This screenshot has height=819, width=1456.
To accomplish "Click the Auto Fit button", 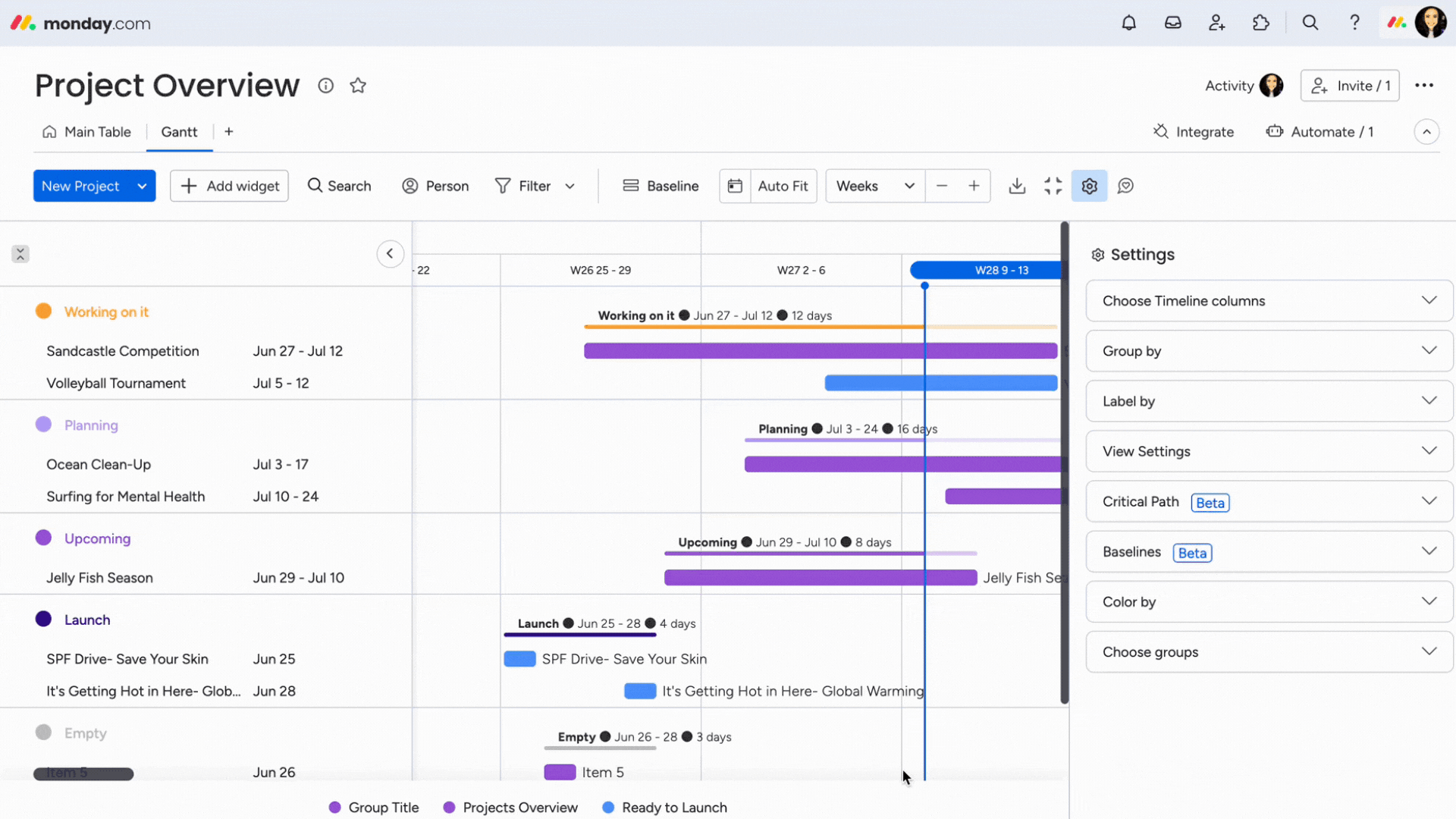I will 782,186.
